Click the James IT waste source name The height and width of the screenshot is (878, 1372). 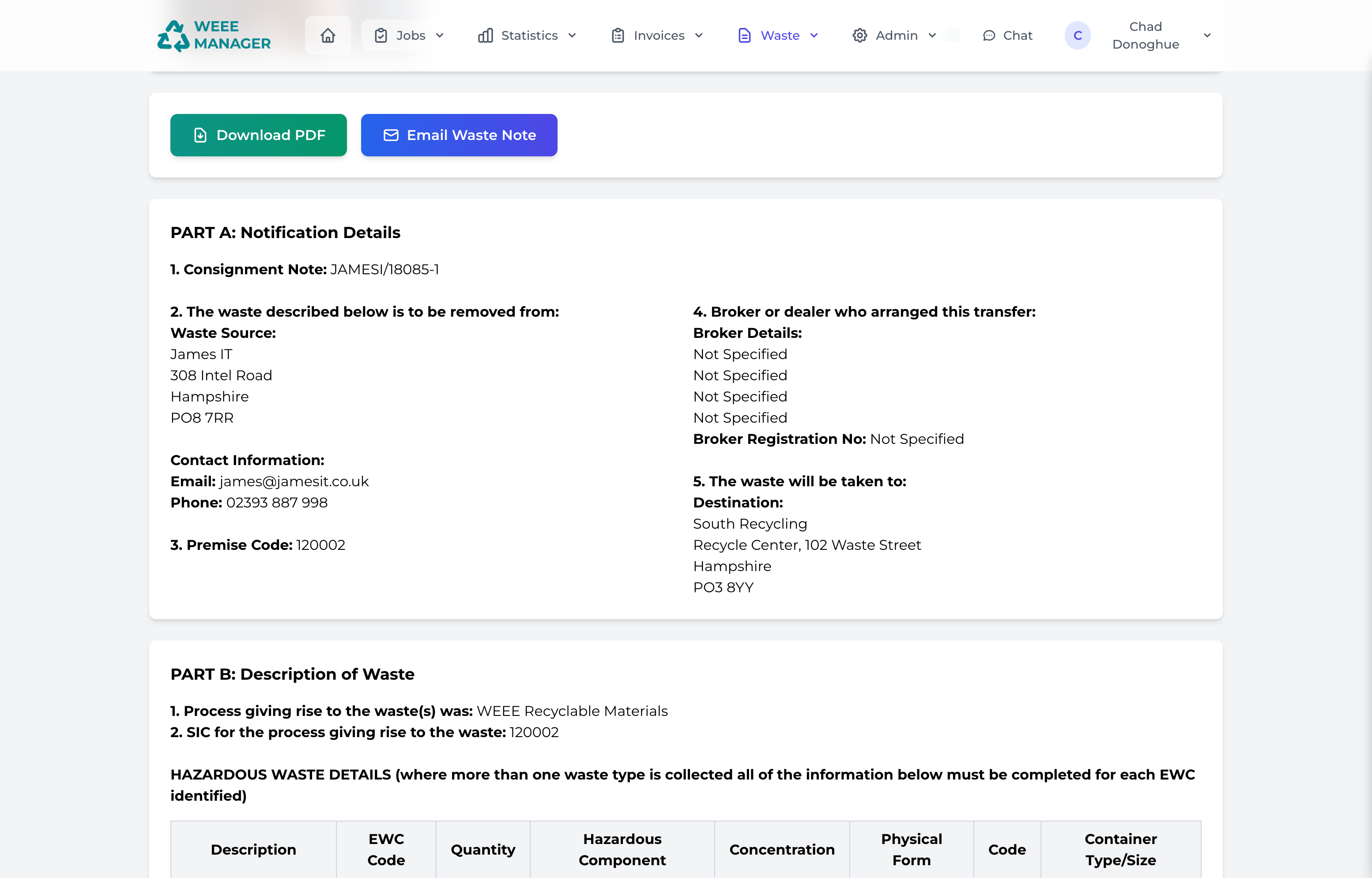pos(201,354)
